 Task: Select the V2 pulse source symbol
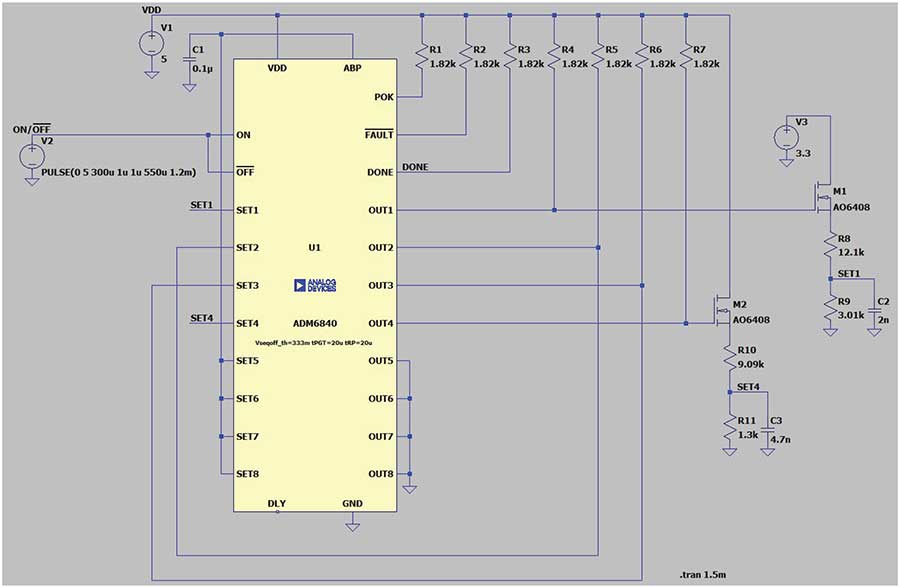pyautogui.click(x=32, y=156)
